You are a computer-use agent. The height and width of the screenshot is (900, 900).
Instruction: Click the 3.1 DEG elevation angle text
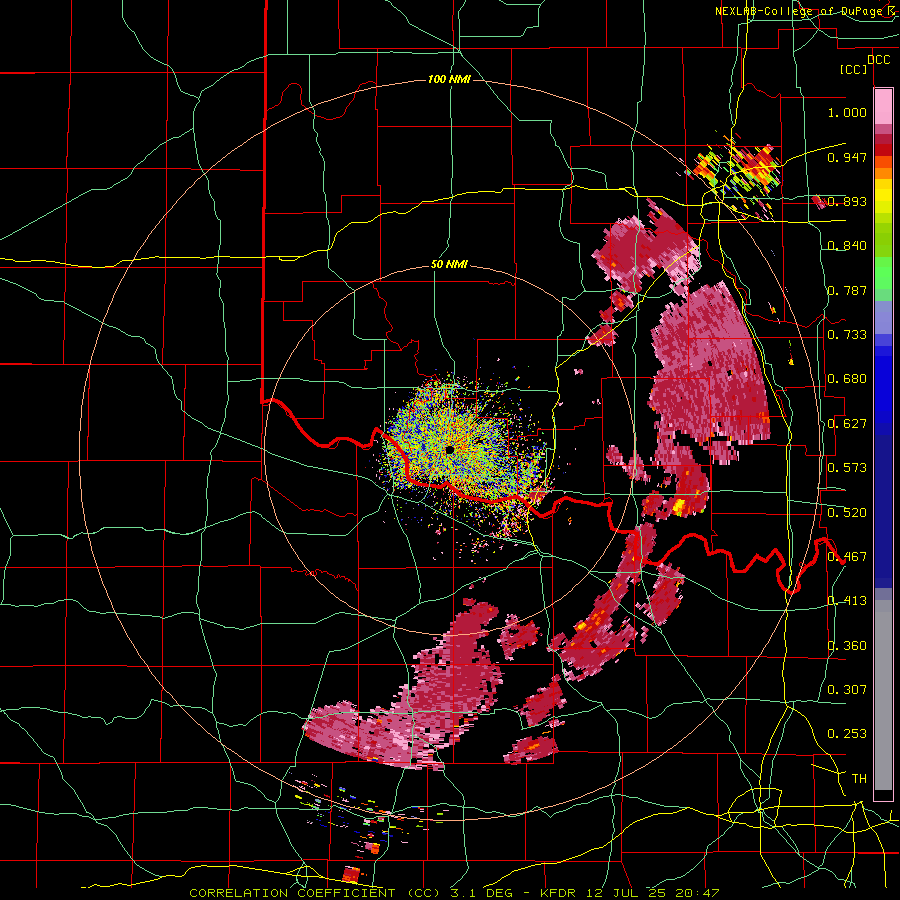tap(482, 893)
